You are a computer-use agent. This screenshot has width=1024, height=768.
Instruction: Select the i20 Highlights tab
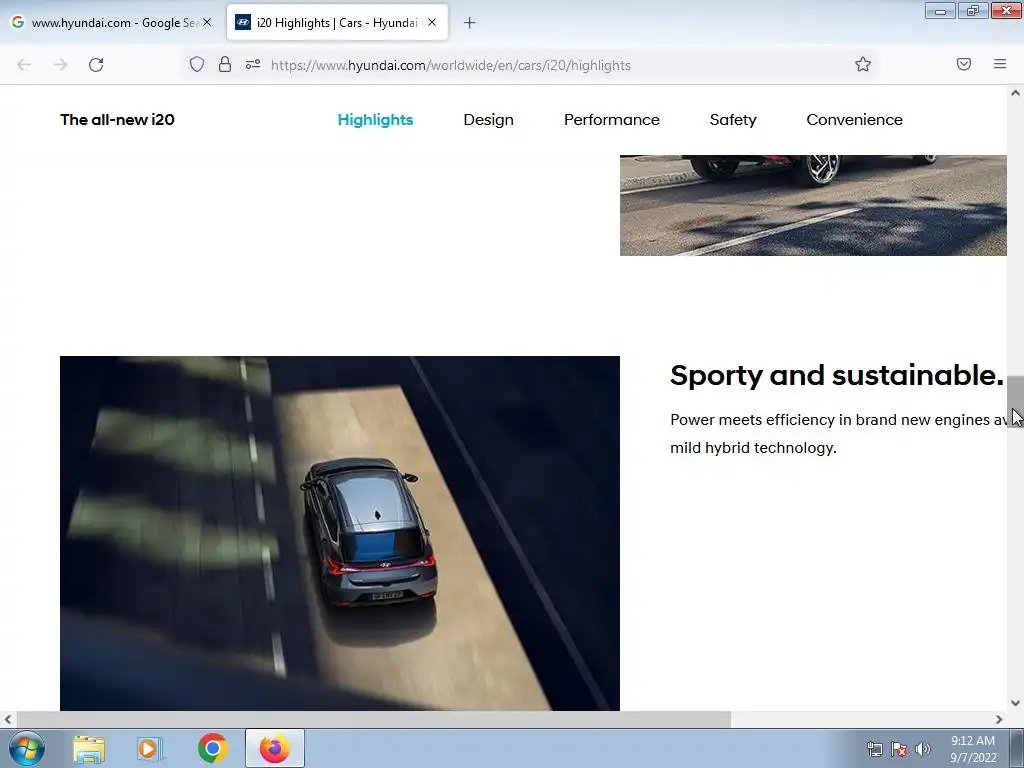(x=337, y=22)
